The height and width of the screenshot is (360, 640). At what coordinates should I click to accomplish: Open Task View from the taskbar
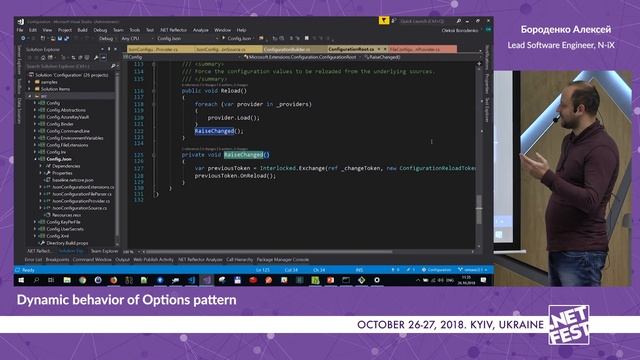51,280
